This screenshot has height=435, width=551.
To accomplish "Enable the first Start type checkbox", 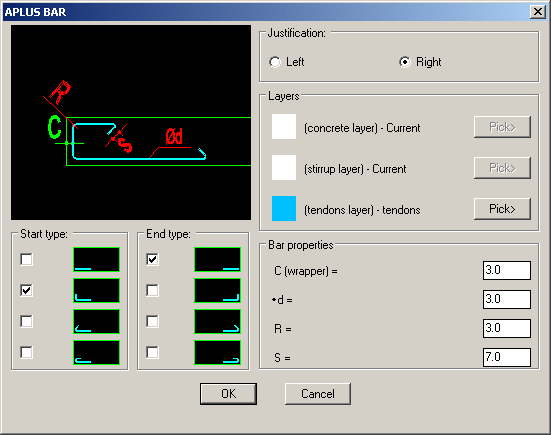I will 26,260.
